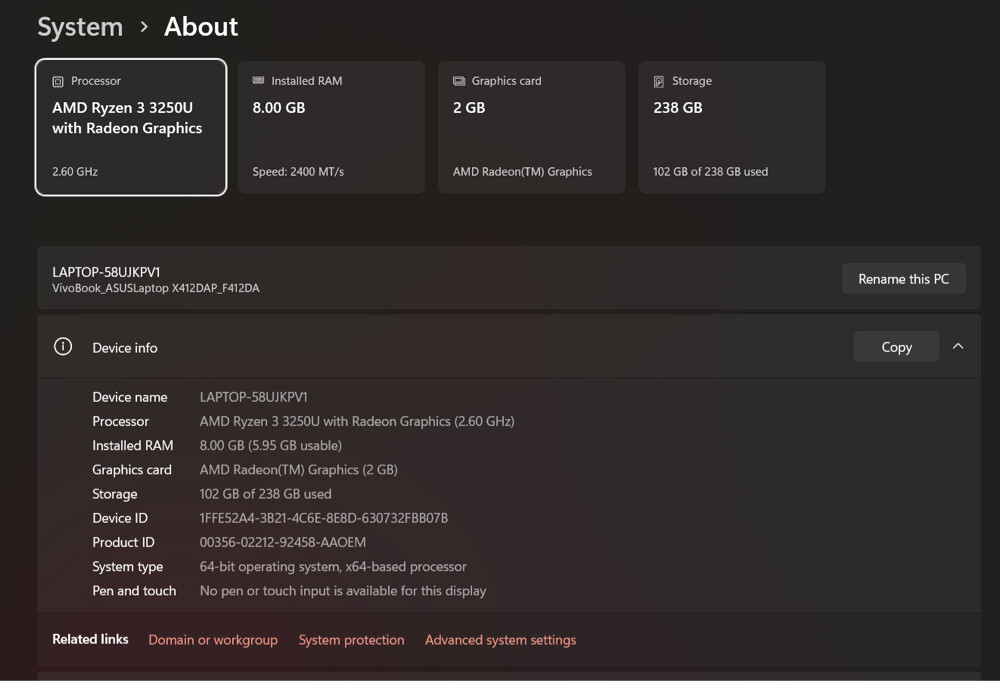The height and width of the screenshot is (681, 1000).
Task: Click 102 GB of 238 GB used in Storage card
Action: coord(710,172)
